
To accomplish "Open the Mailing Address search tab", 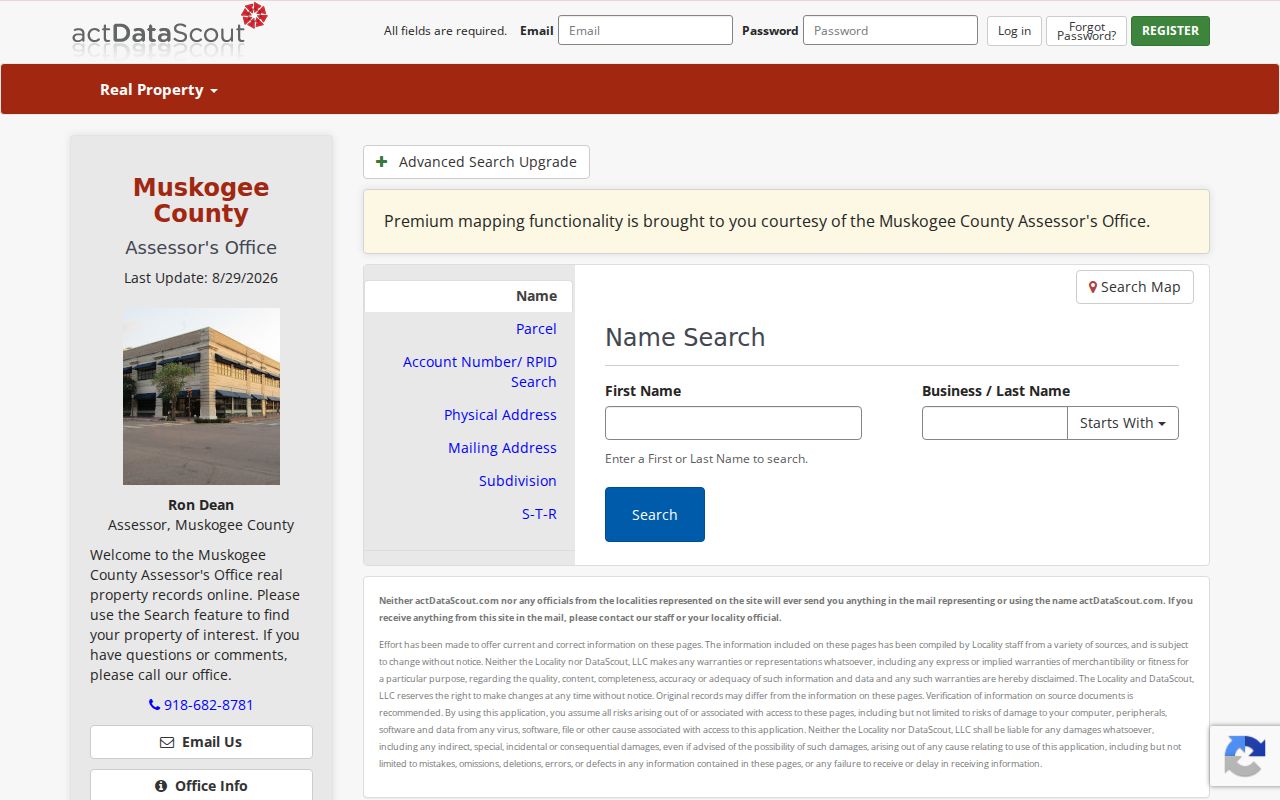I will 502,448.
